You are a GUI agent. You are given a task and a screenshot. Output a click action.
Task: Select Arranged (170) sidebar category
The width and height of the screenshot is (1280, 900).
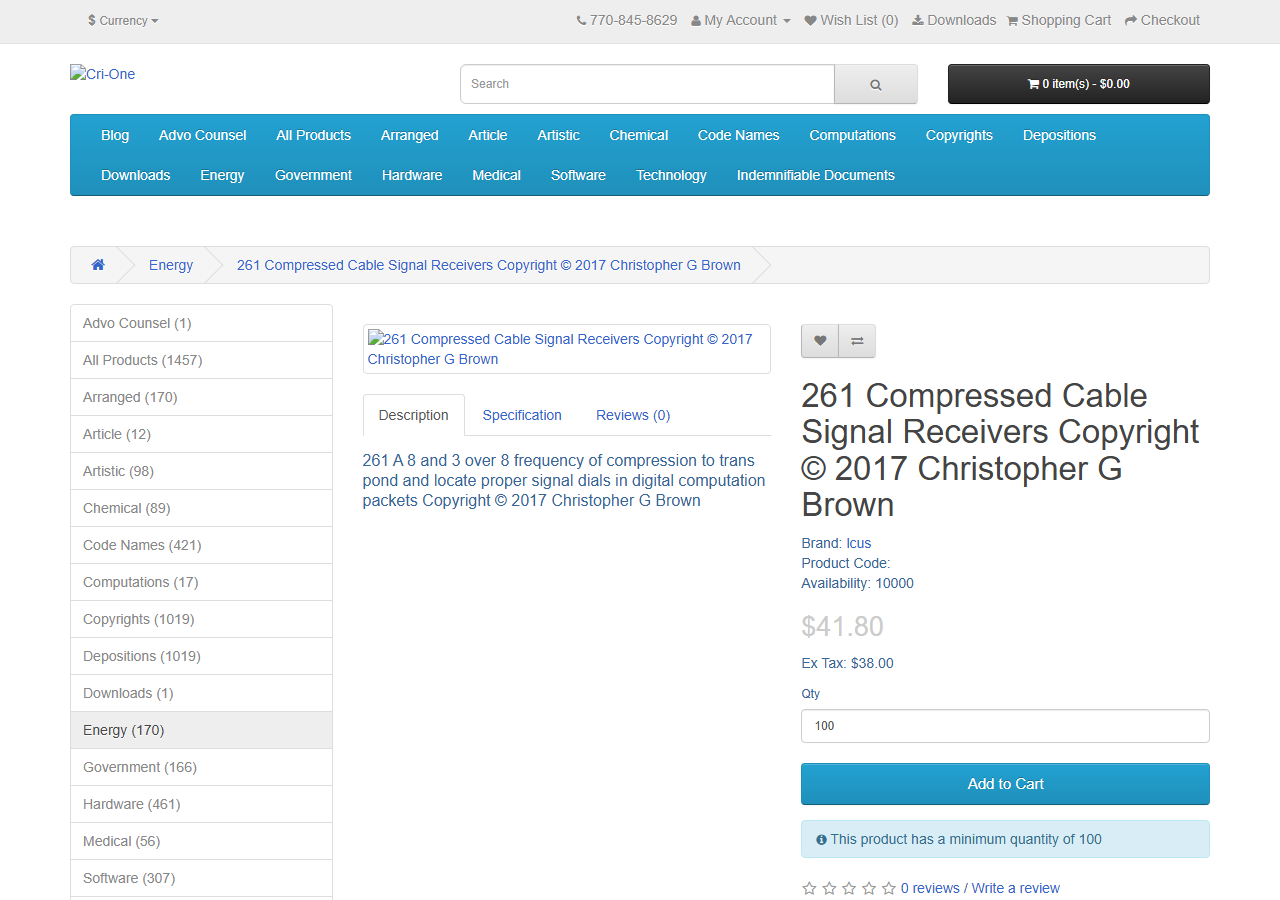pos(201,397)
